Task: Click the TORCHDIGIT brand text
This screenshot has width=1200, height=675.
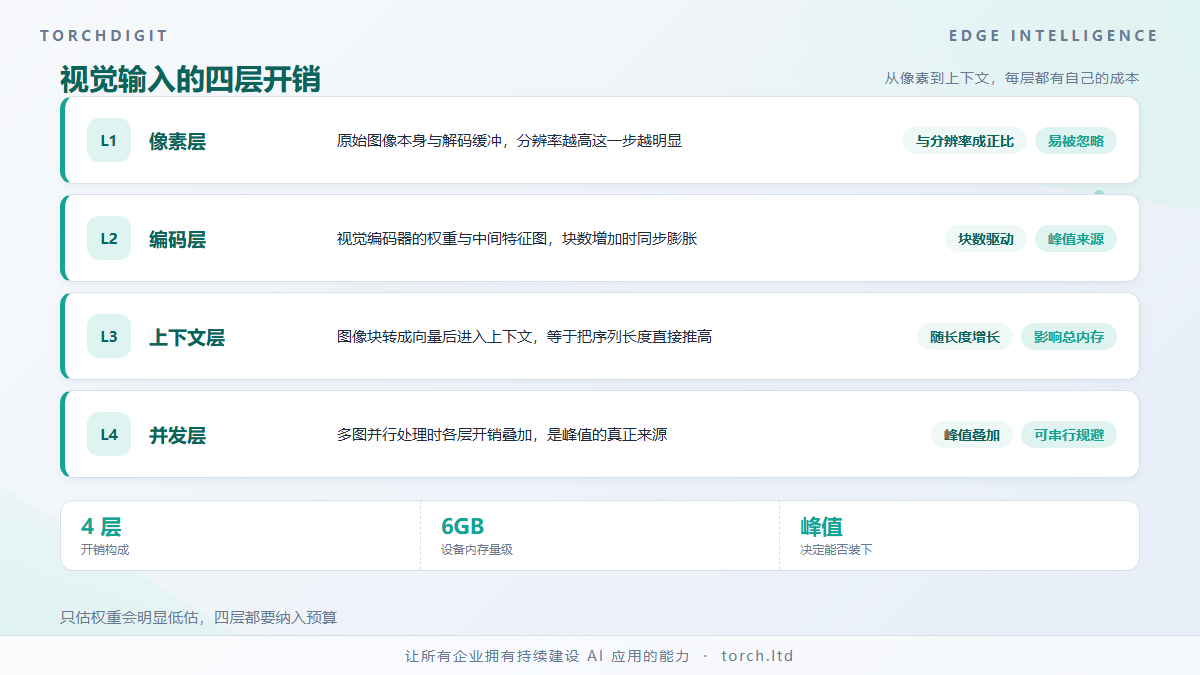Action: [104, 36]
